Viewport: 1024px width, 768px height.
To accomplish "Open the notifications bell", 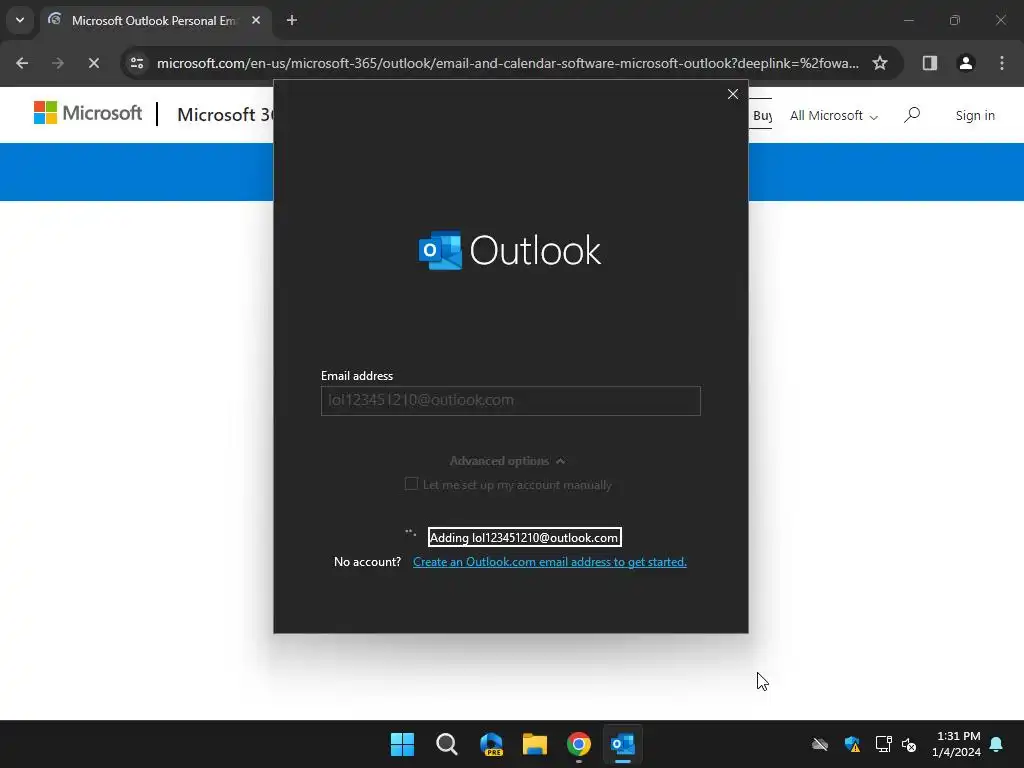I will tap(997, 744).
